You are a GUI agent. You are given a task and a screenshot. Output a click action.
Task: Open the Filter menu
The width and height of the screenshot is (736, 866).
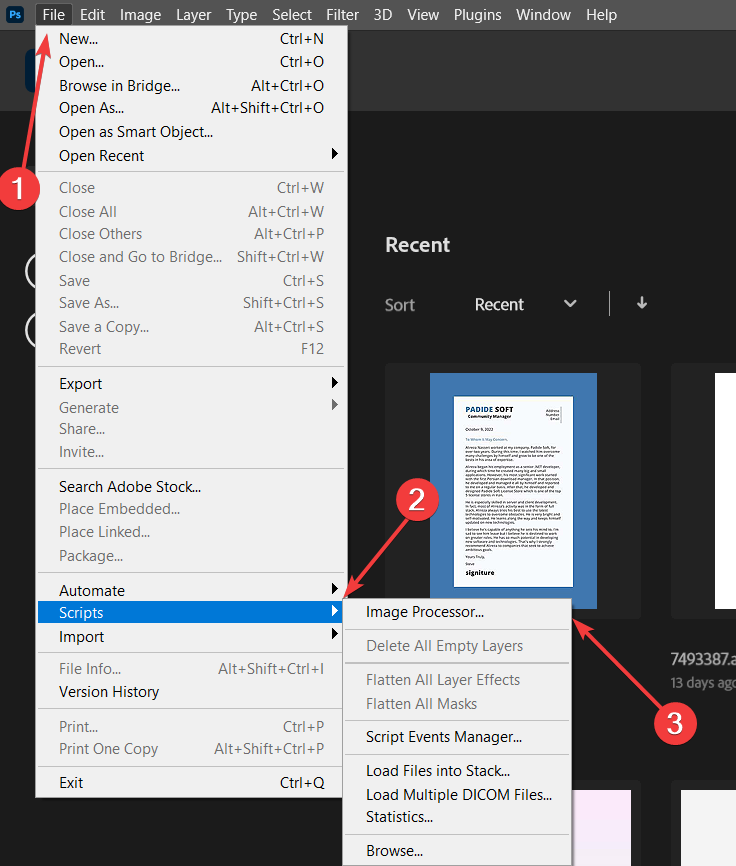[x=342, y=15]
